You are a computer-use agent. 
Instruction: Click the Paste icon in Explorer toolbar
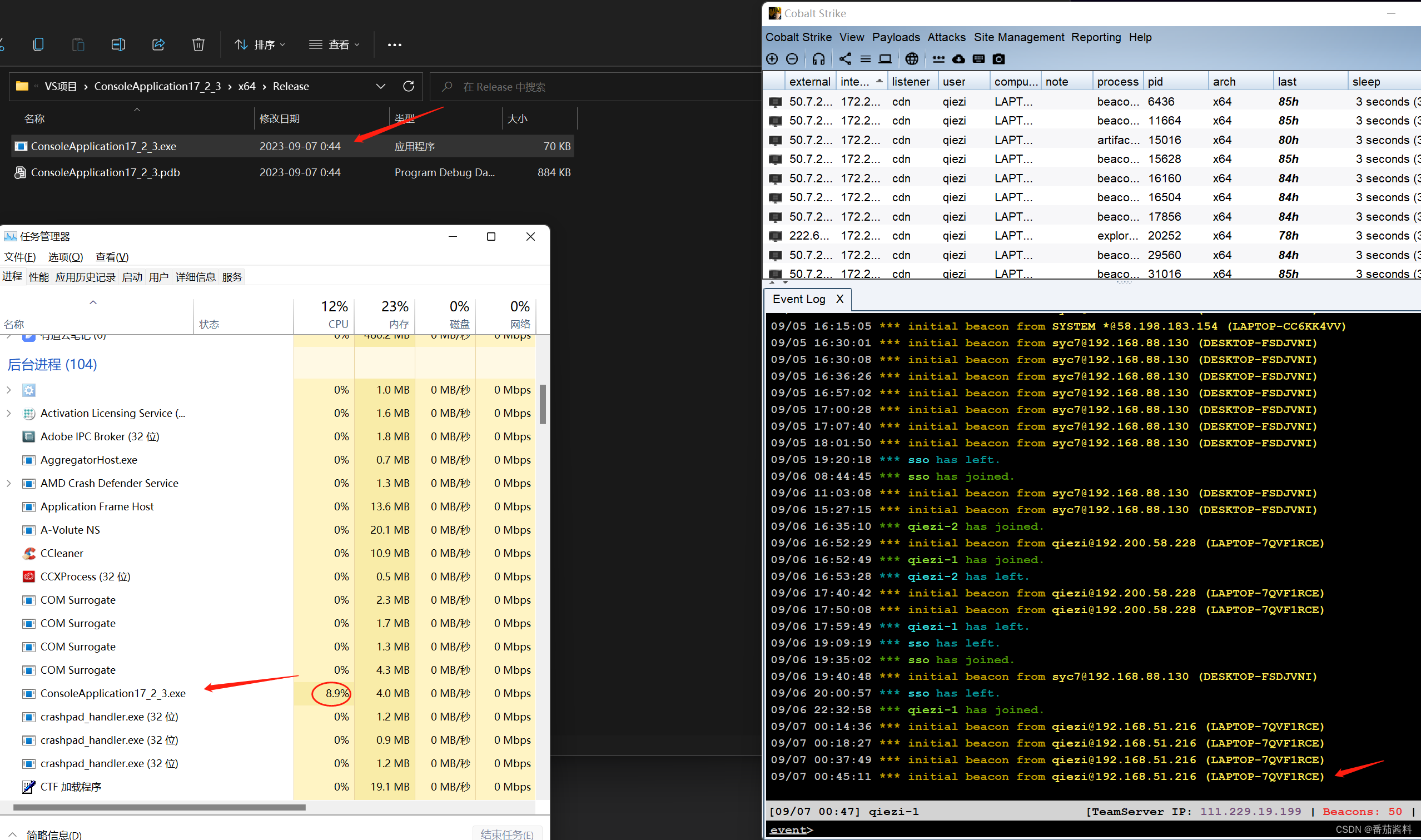[x=78, y=44]
